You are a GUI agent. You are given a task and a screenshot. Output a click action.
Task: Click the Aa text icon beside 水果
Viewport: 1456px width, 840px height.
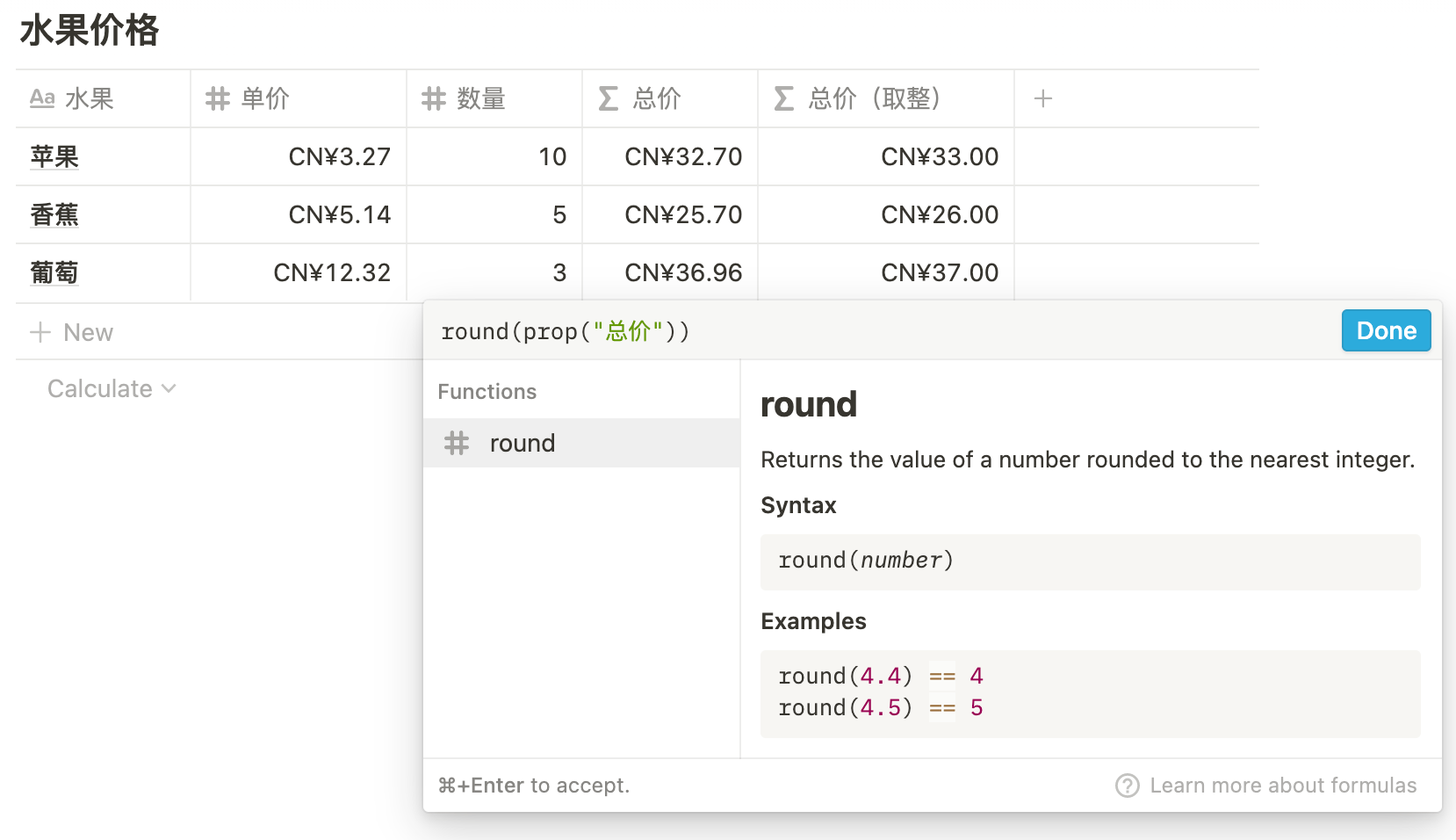pyautogui.click(x=42, y=98)
